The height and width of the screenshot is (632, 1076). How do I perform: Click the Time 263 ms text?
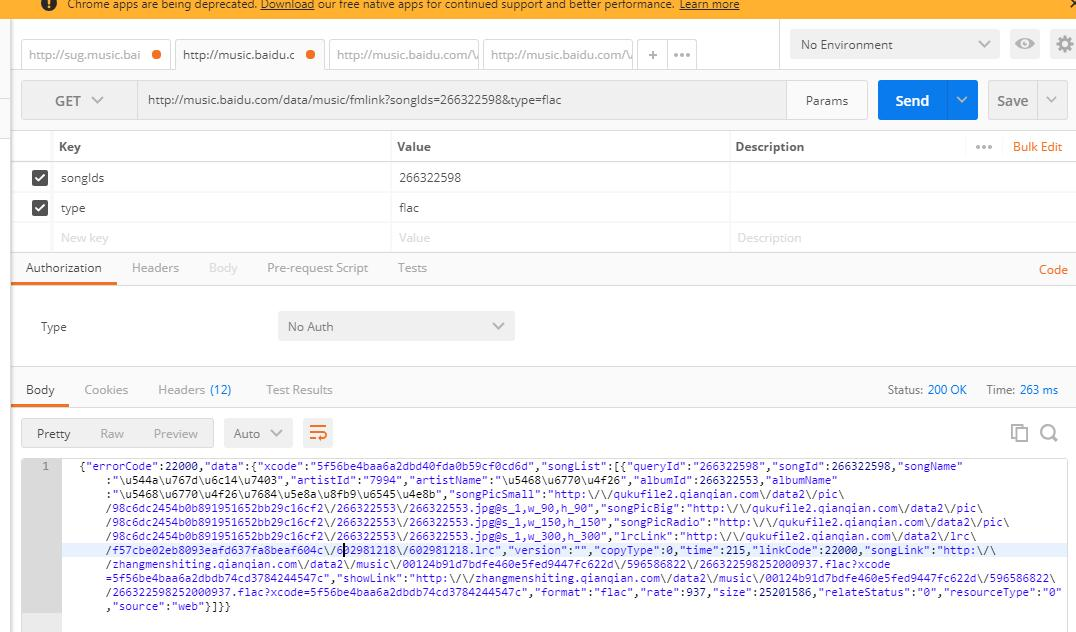[x=1022, y=390]
